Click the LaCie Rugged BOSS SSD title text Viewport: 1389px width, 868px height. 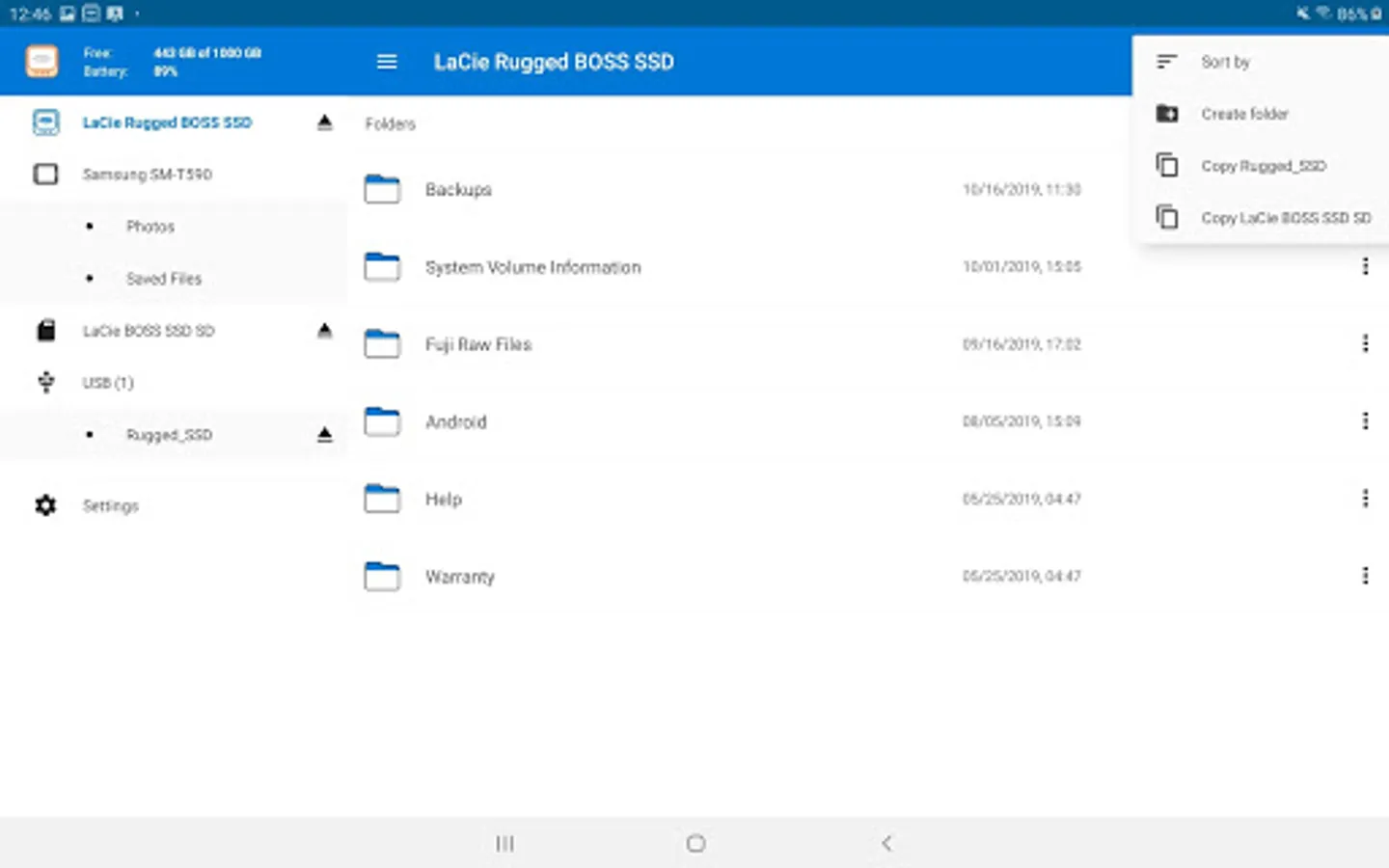tap(554, 62)
